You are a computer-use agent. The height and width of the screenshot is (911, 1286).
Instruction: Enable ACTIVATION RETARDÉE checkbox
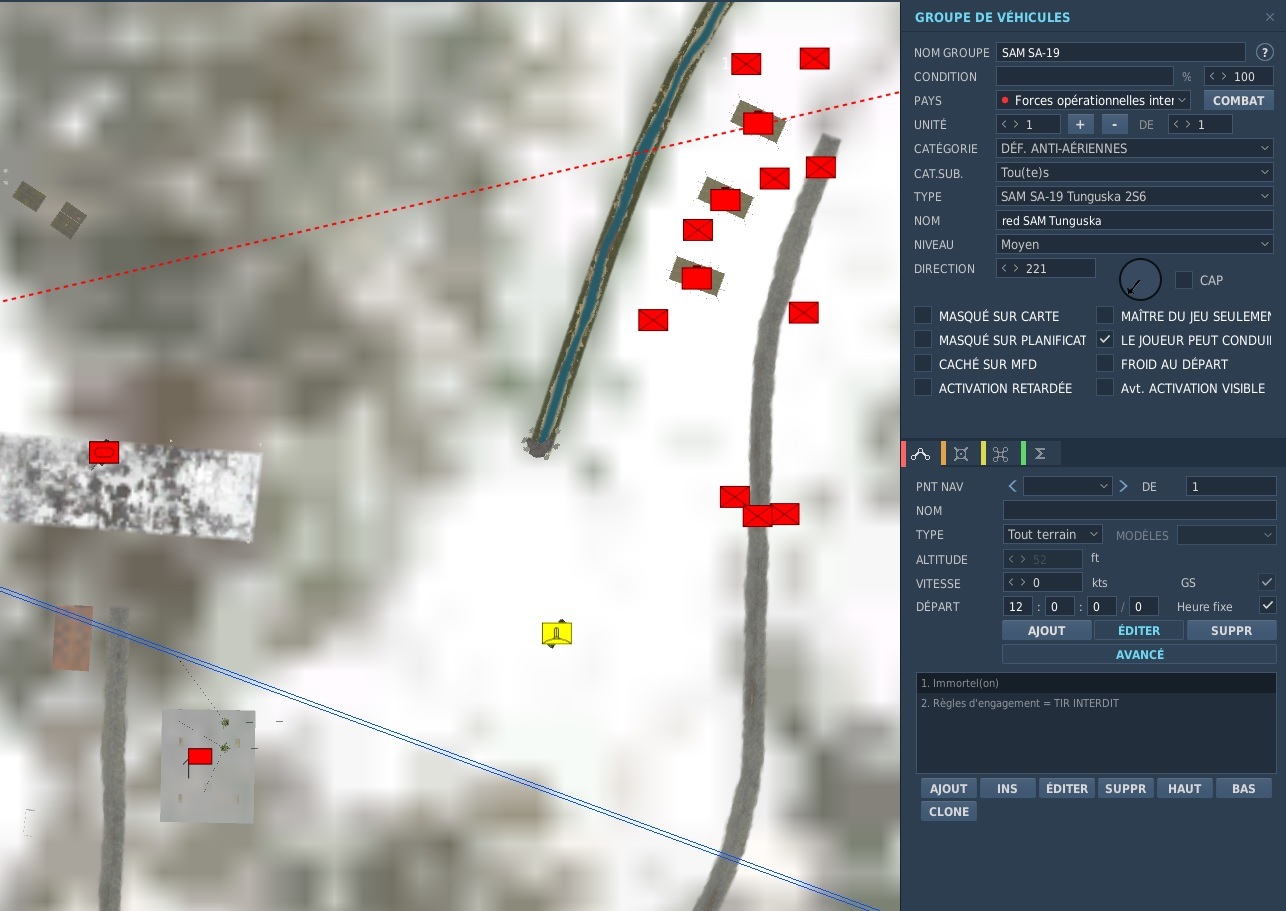pos(923,388)
